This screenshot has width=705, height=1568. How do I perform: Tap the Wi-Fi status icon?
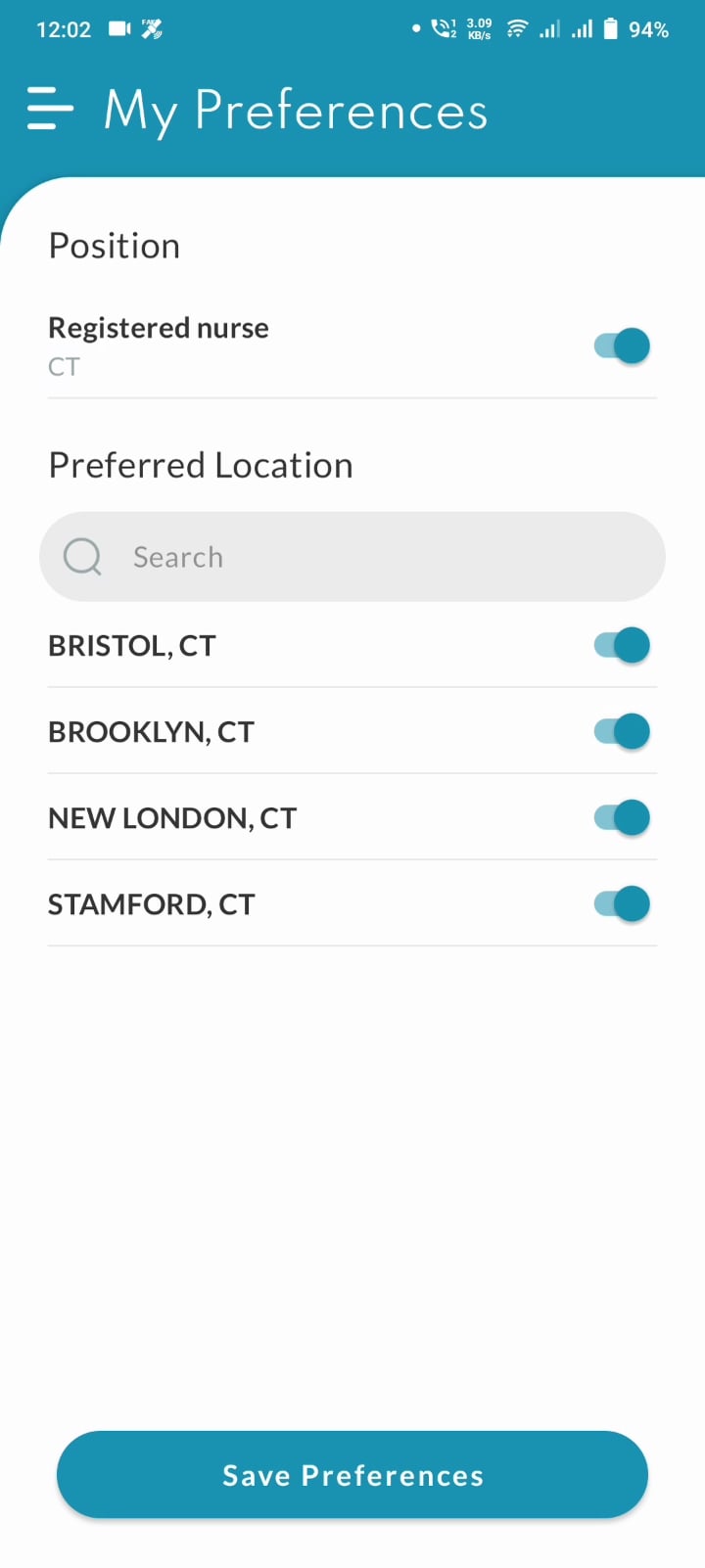coord(517,29)
